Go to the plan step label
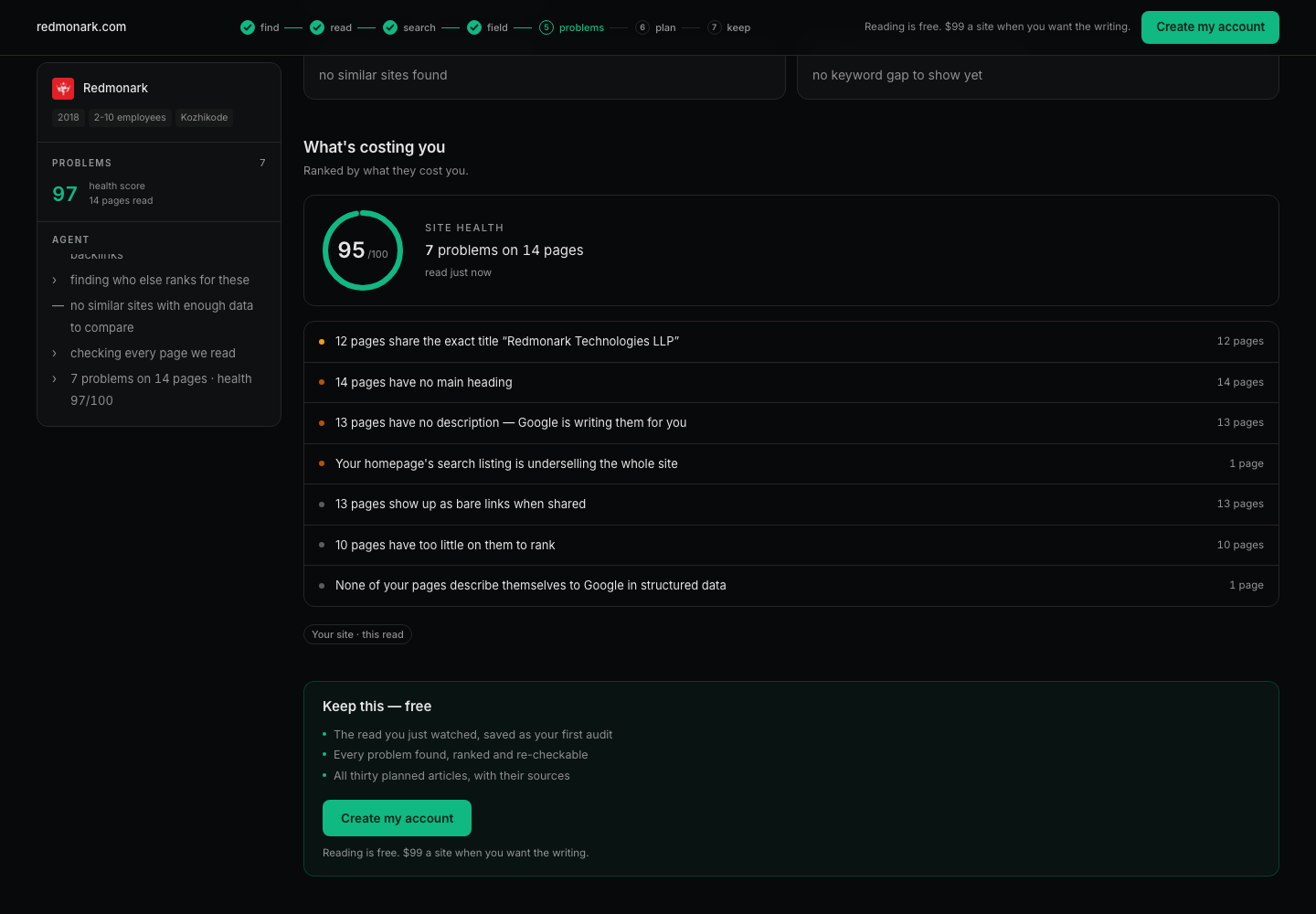The width and height of the screenshot is (1316, 914). click(x=665, y=27)
